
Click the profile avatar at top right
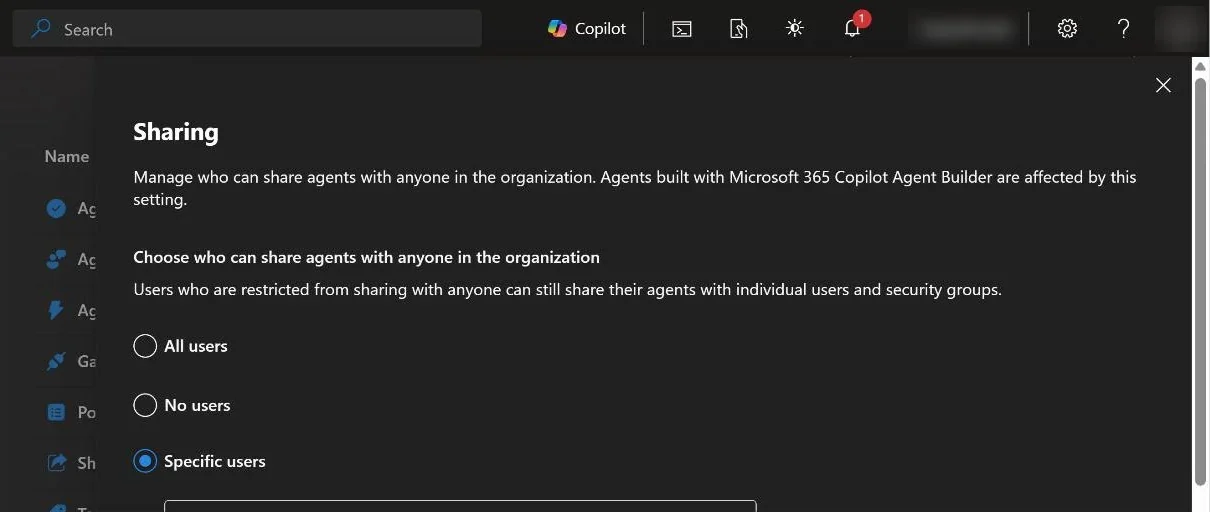tap(1180, 28)
